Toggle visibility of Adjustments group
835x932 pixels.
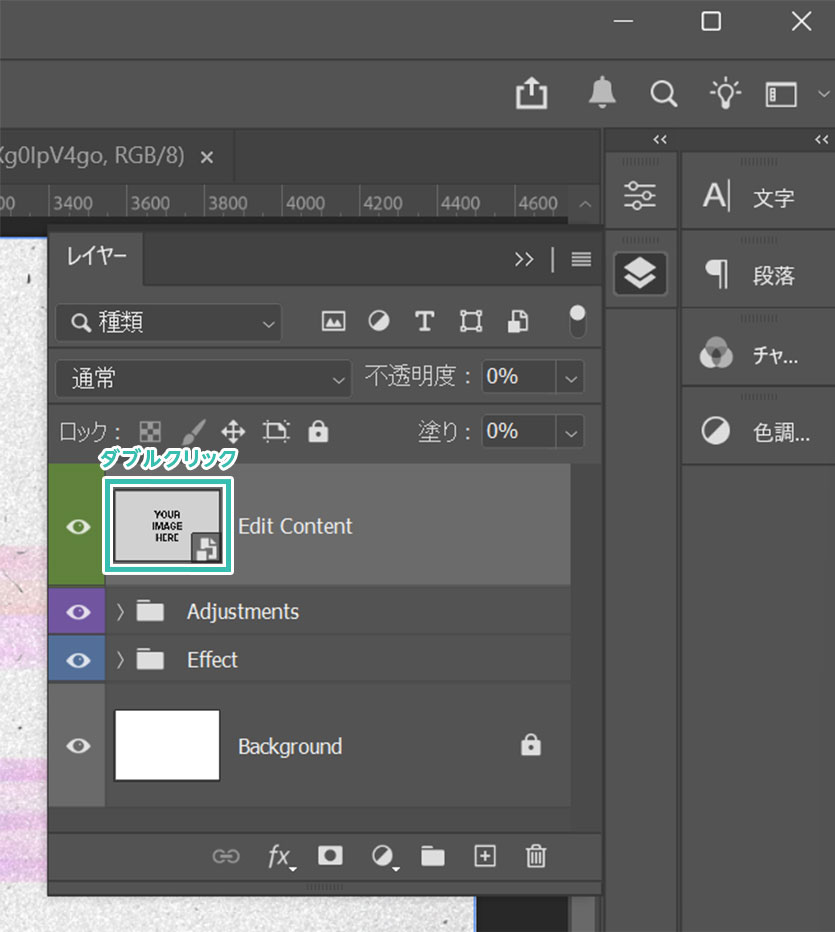pos(78,611)
